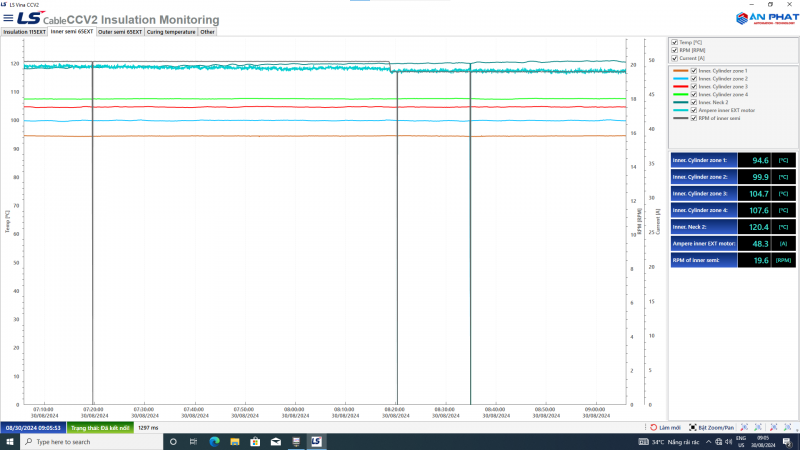Viewport: 800px width, 450px height.
Task: Click the Làm mới refresh icon
Action: click(x=653, y=428)
